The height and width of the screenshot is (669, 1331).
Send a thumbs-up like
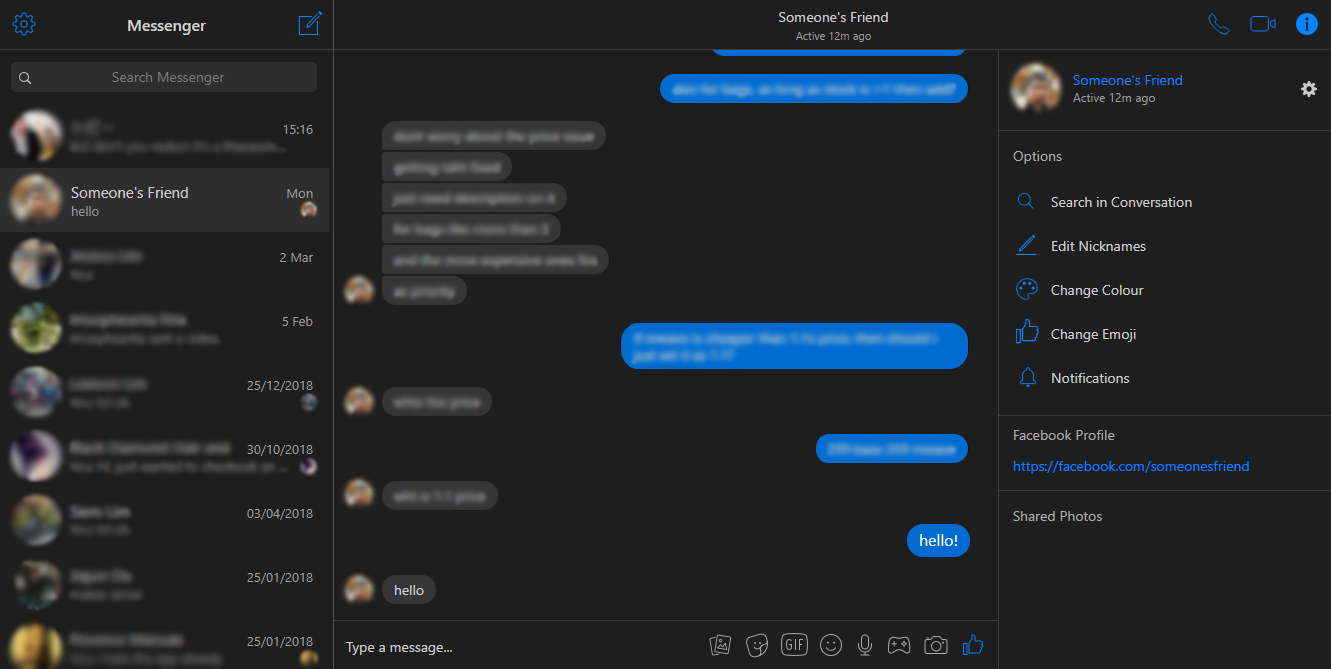point(972,645)
